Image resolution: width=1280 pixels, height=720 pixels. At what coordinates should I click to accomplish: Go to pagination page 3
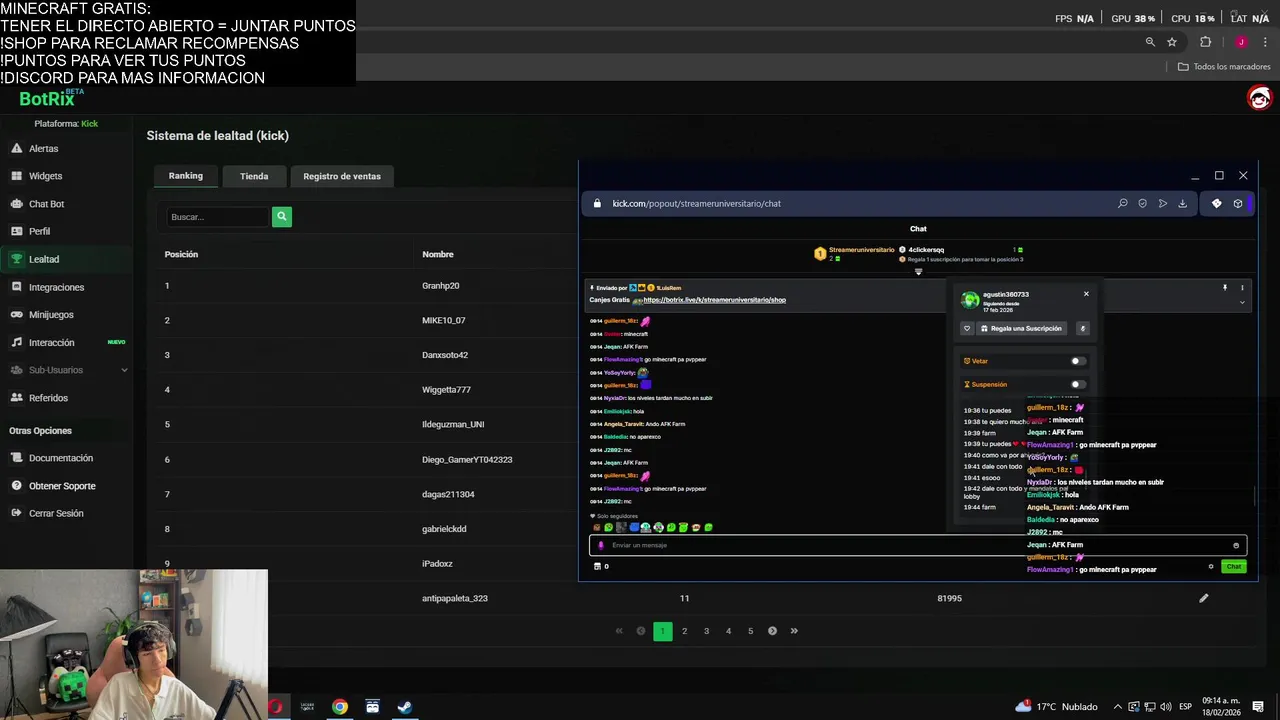[706, 631]
